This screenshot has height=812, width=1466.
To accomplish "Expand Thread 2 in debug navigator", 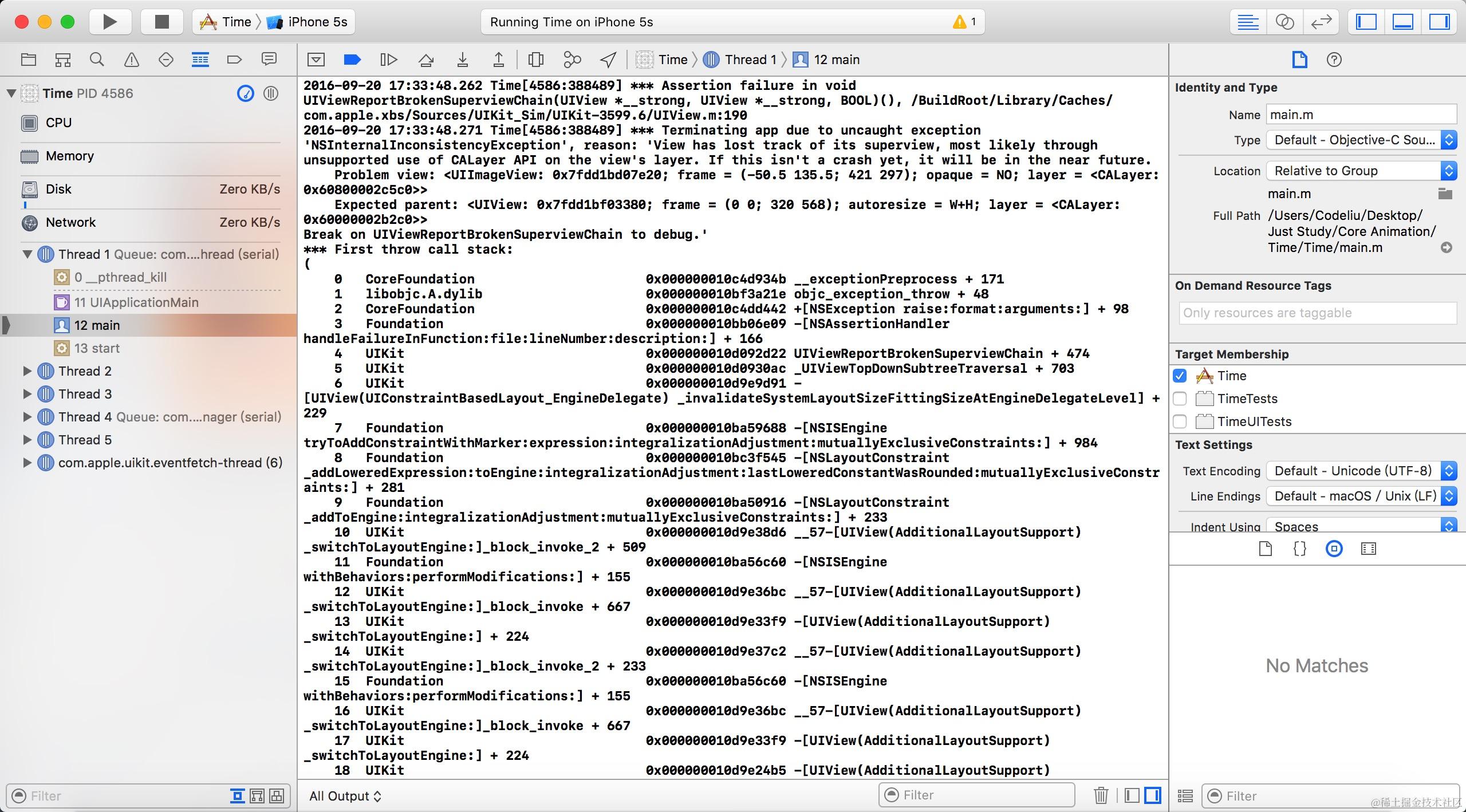I will click(x=27, y=371).
